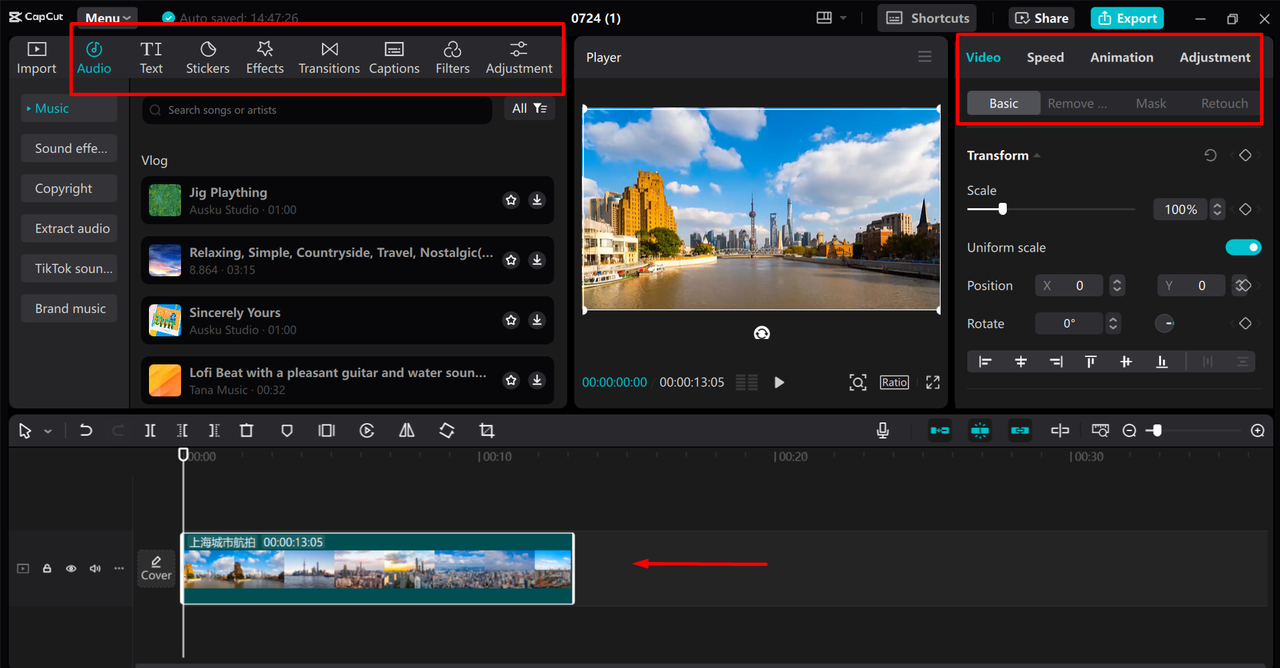Open the Player panel menu
Image resolution: width=1280 pixels, height=668 pixels.
(925, 57)
